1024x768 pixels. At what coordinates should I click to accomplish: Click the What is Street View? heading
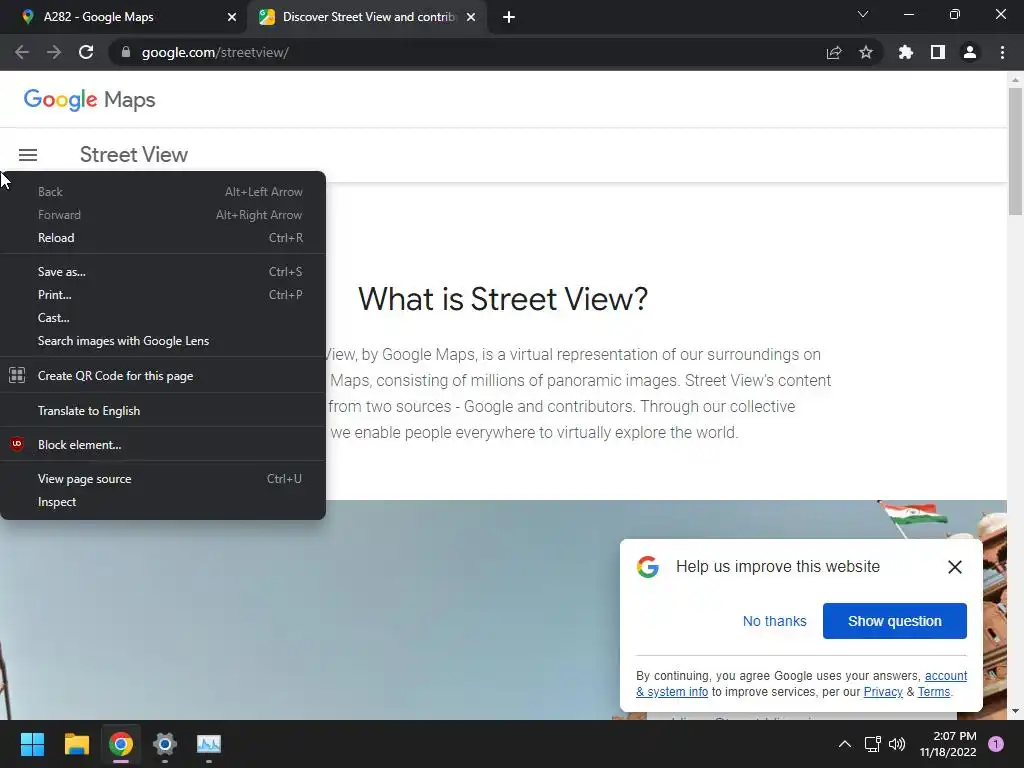tap(503, 299)
